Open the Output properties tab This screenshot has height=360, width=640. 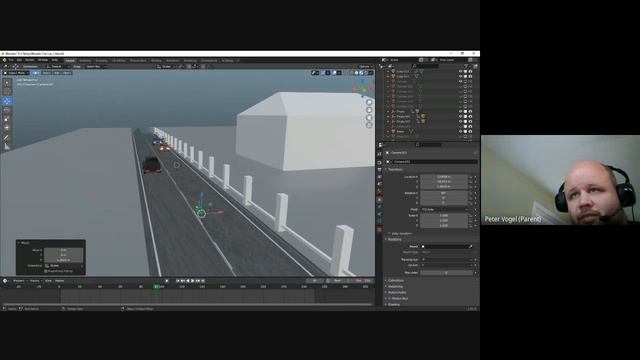(379, 170)
